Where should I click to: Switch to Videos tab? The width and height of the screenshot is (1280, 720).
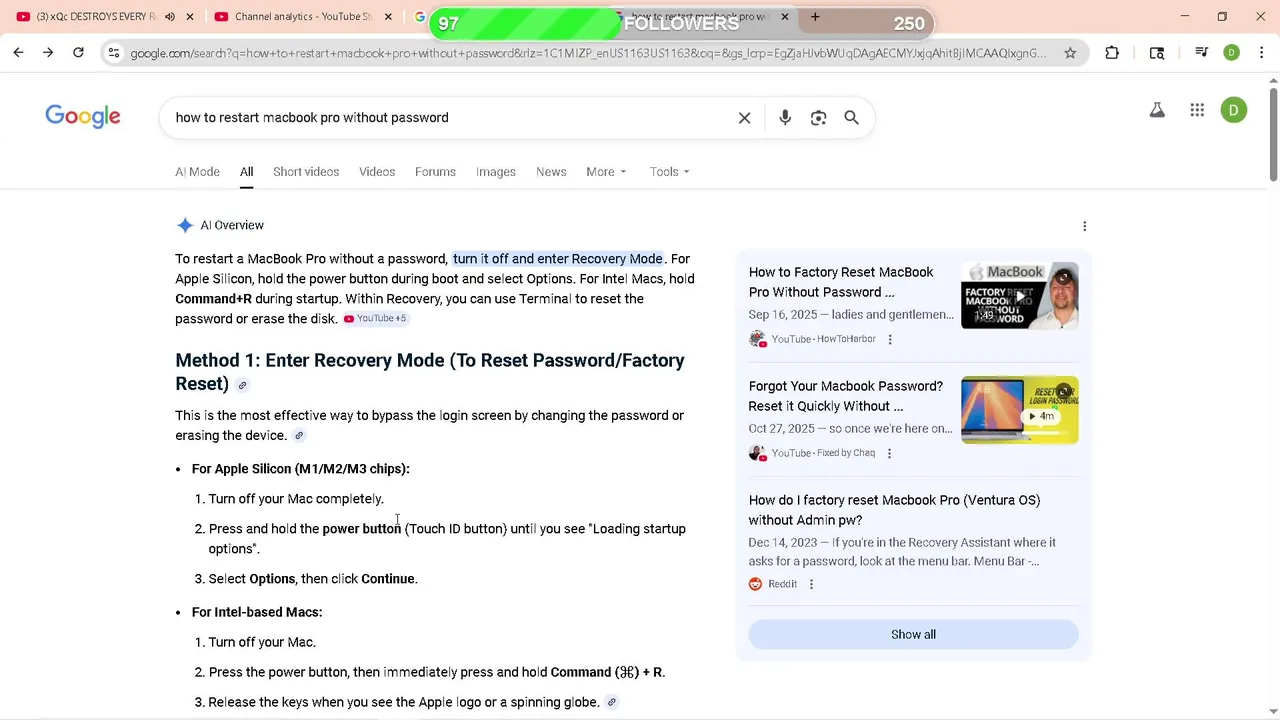(377, 172)
